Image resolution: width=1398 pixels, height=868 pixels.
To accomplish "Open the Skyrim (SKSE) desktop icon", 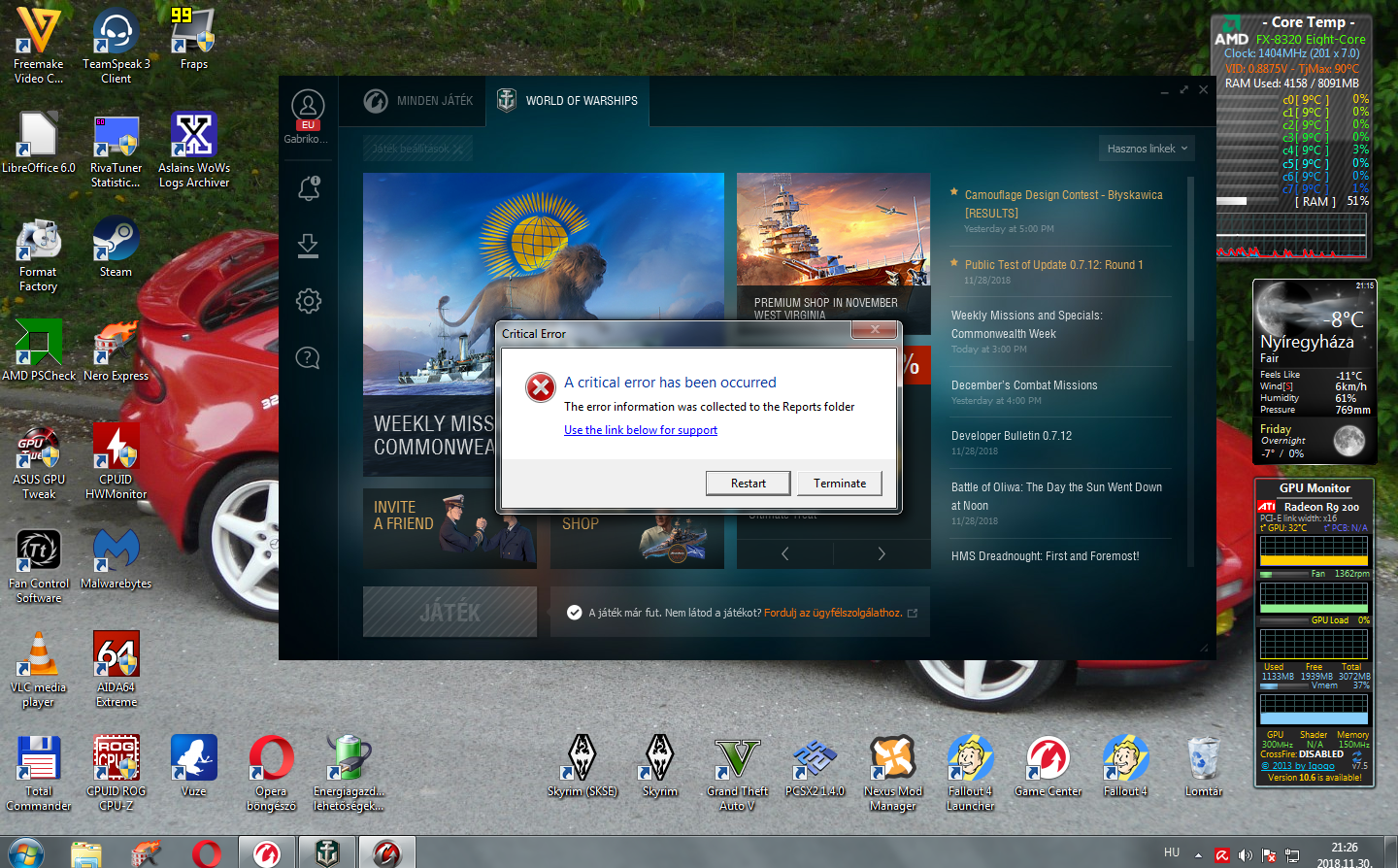I will (582, 766).
